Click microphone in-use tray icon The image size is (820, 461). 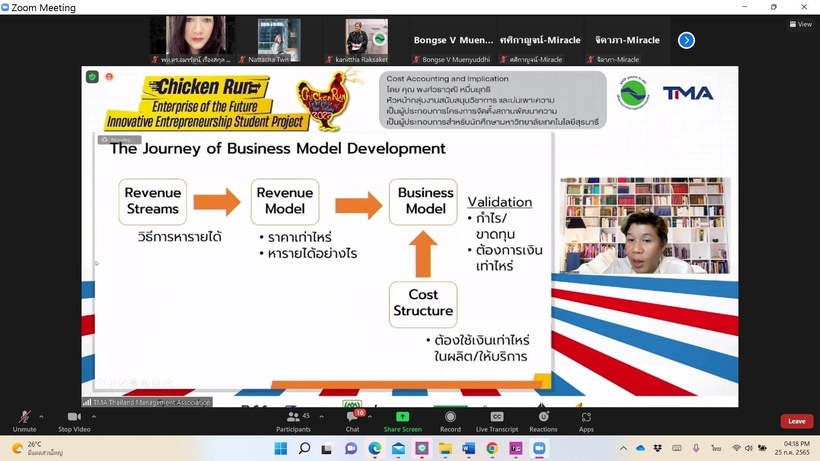coord(696,448)
